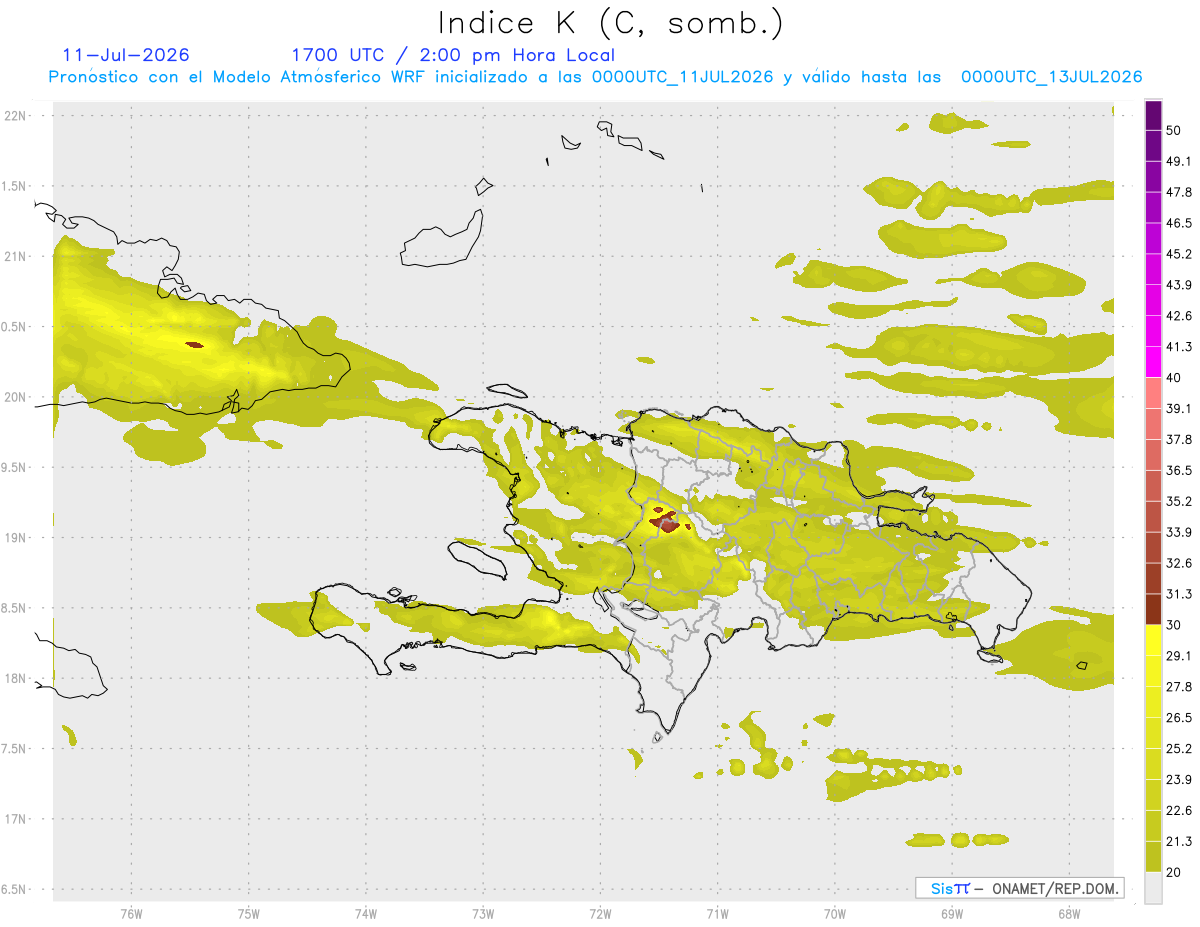The width and height of the screenshot is (1200, 927).
Task: Click the small red hotspot over eastern Cuba
Action: pos(194,345)
